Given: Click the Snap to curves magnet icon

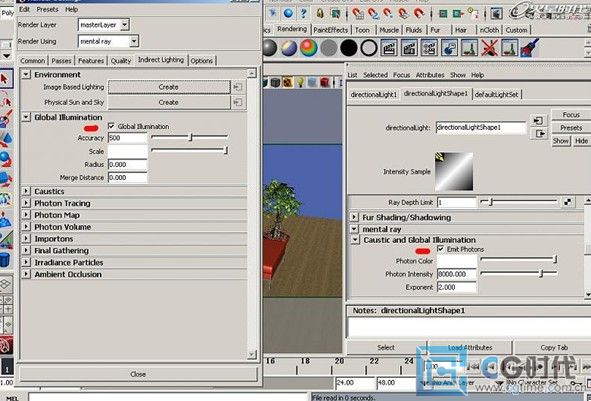Looking at the screenshot, I should [373, 13].
